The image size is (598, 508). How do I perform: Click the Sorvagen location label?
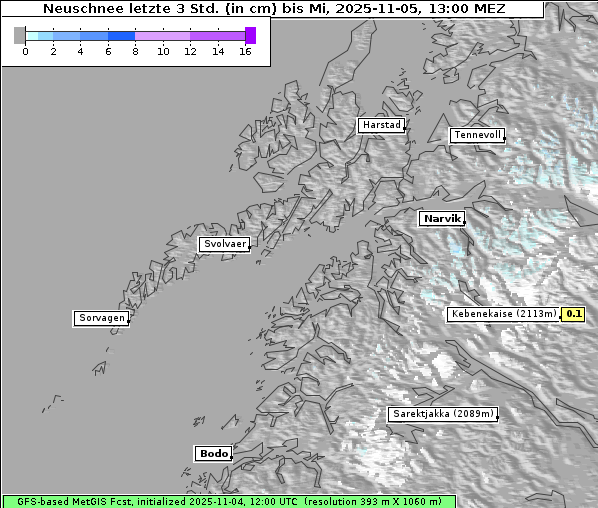[101, 318]
